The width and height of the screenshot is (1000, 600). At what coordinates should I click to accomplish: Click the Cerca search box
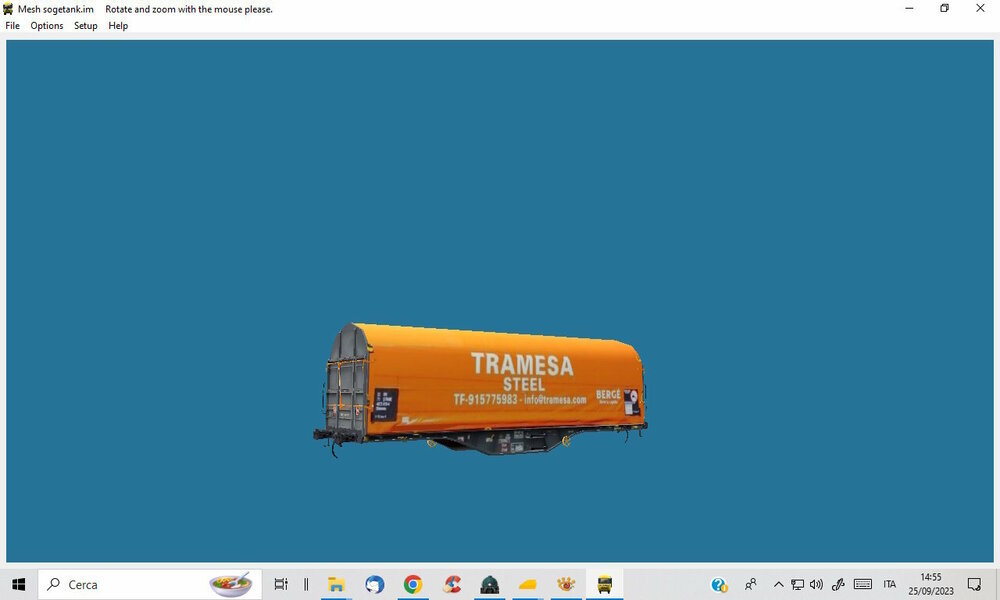tap(150, 584)
